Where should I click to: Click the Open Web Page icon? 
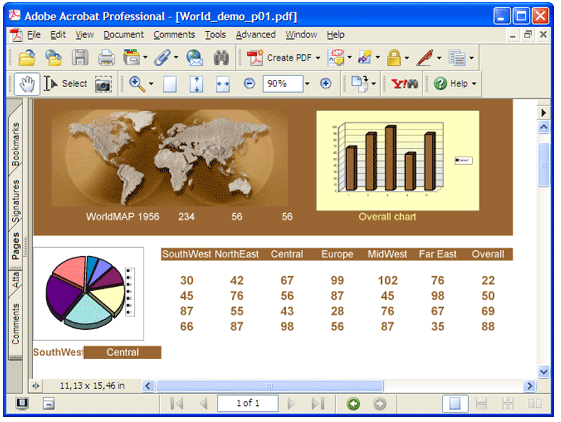coord(54,58)
